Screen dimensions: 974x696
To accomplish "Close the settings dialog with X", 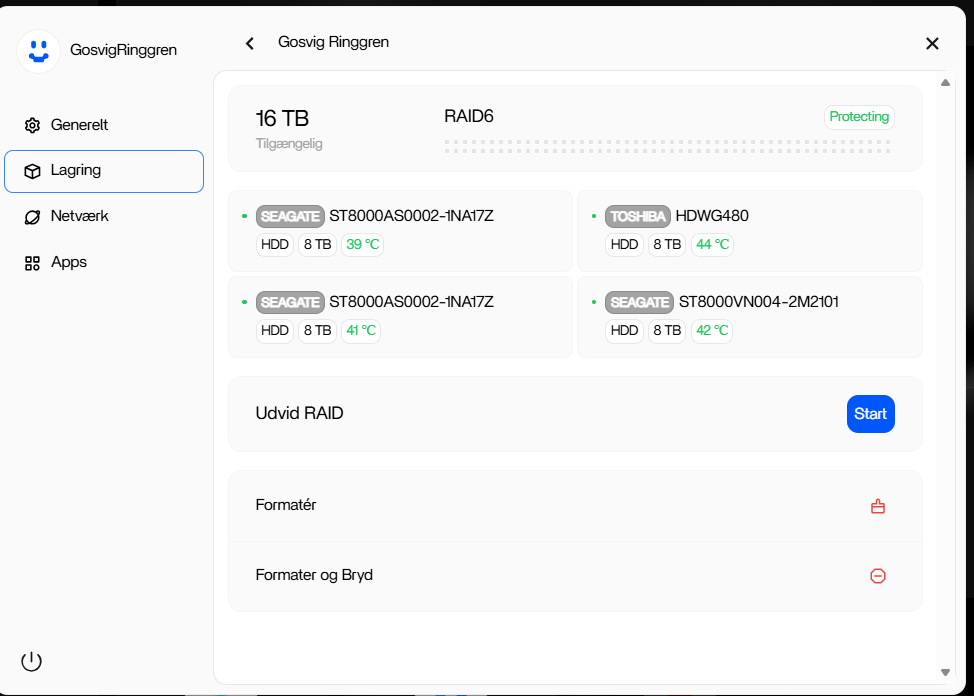I will [x=932, y=43].
